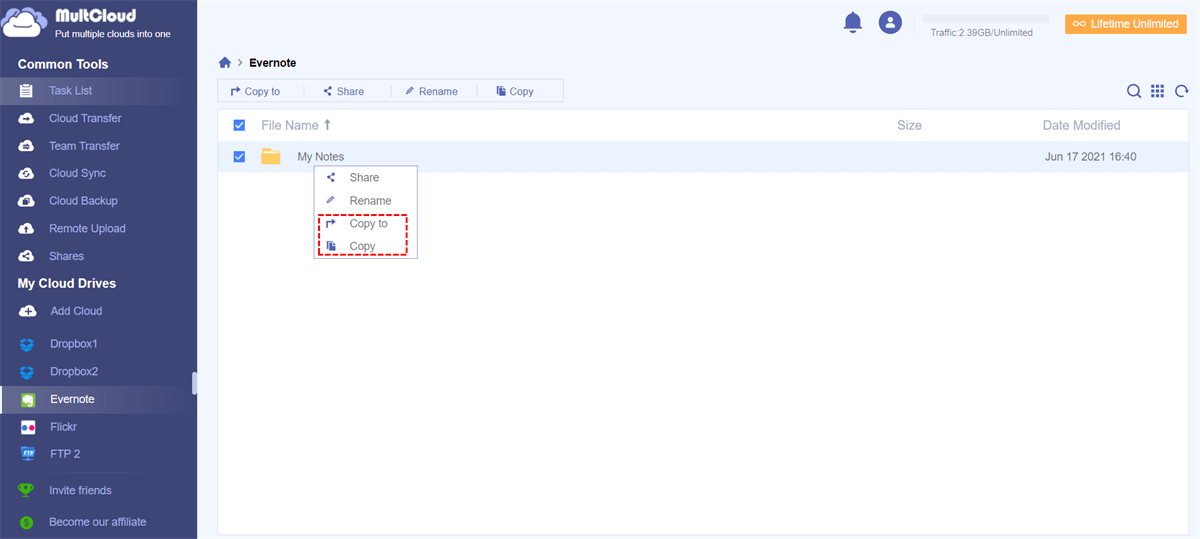Open the search magnifier icon
The width and height of the screenshot is (1200, 539).
click(1134, 91)
